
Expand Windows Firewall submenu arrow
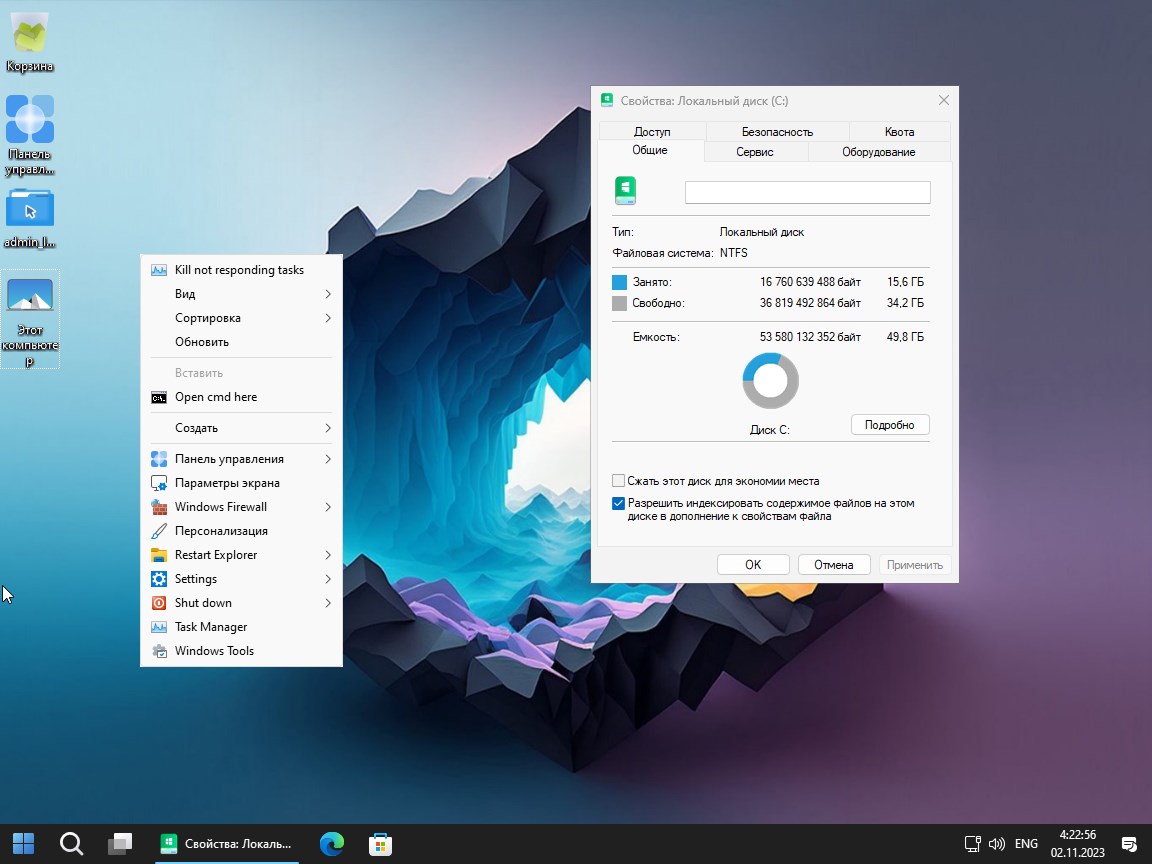tap(328, 507)
